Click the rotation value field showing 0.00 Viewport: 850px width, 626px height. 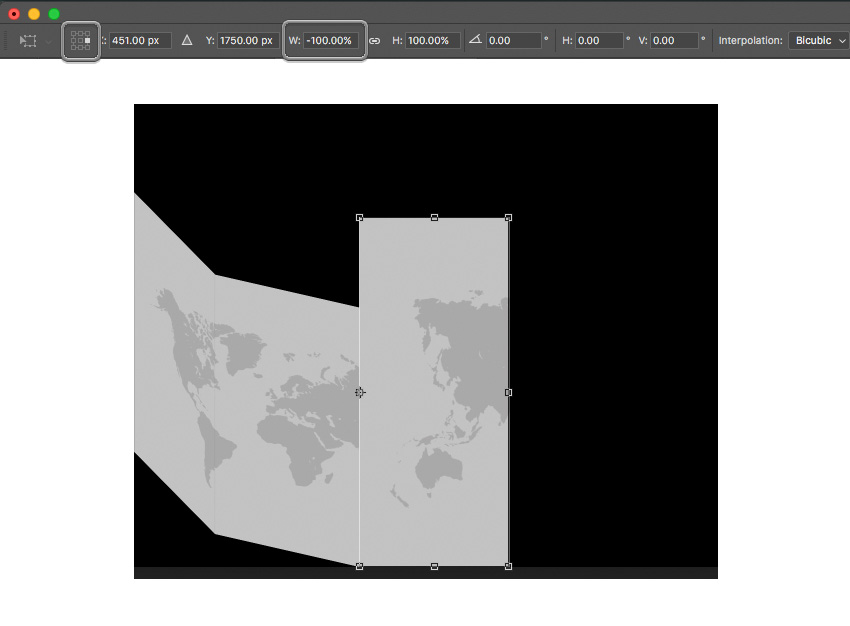pos(514,40)
